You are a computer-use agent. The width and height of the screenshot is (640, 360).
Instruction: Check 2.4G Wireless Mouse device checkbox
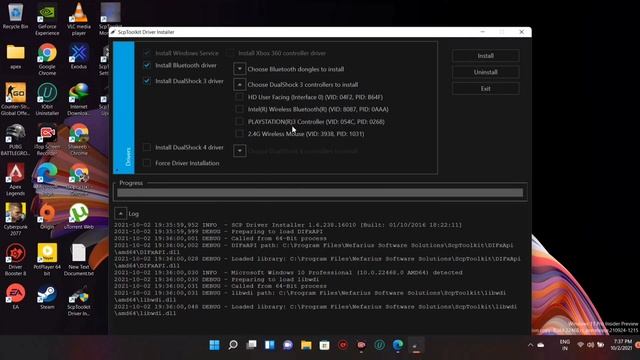pyautogui.click(x=240, y=134)
